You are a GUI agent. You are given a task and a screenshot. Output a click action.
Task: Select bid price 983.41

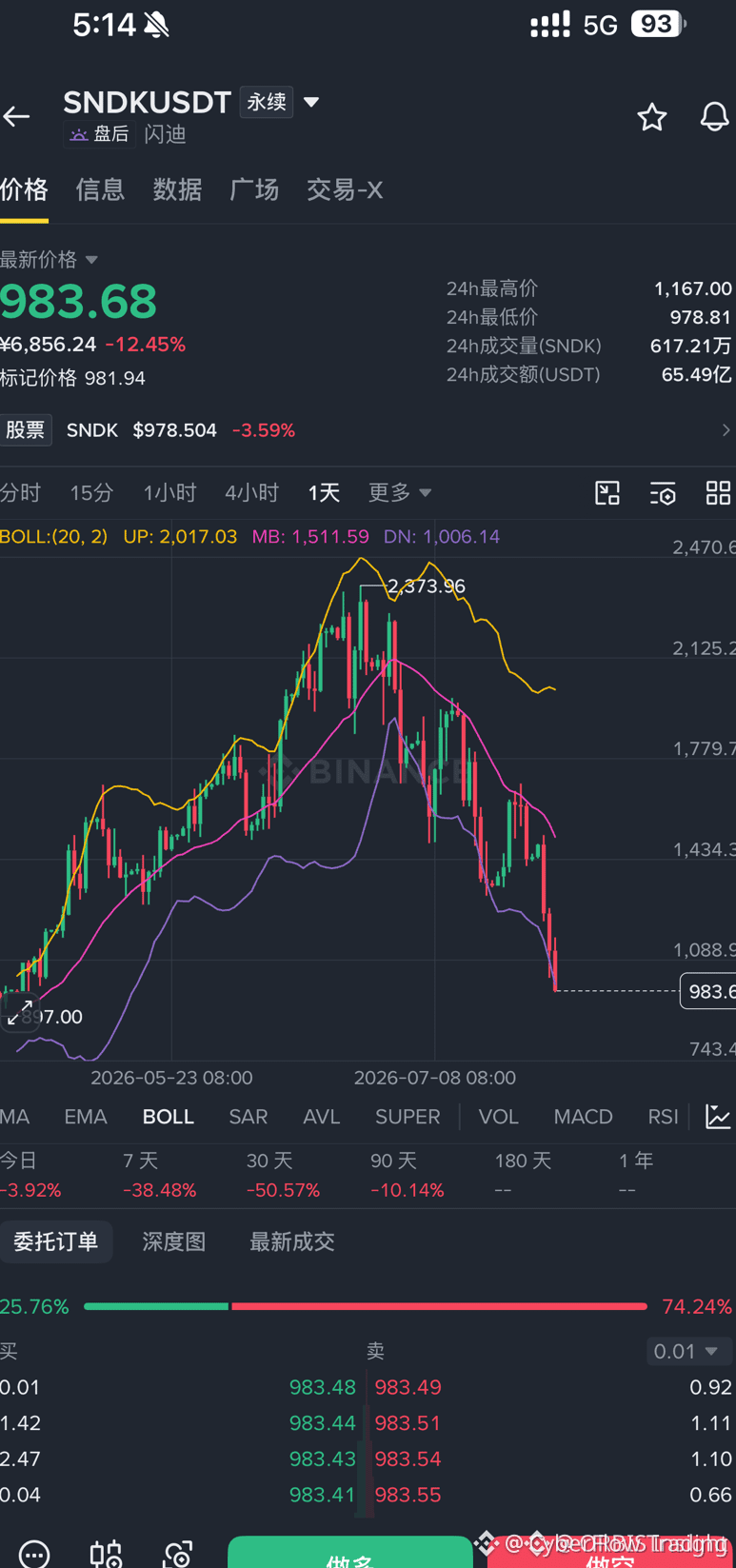(x=323, y=1495)
